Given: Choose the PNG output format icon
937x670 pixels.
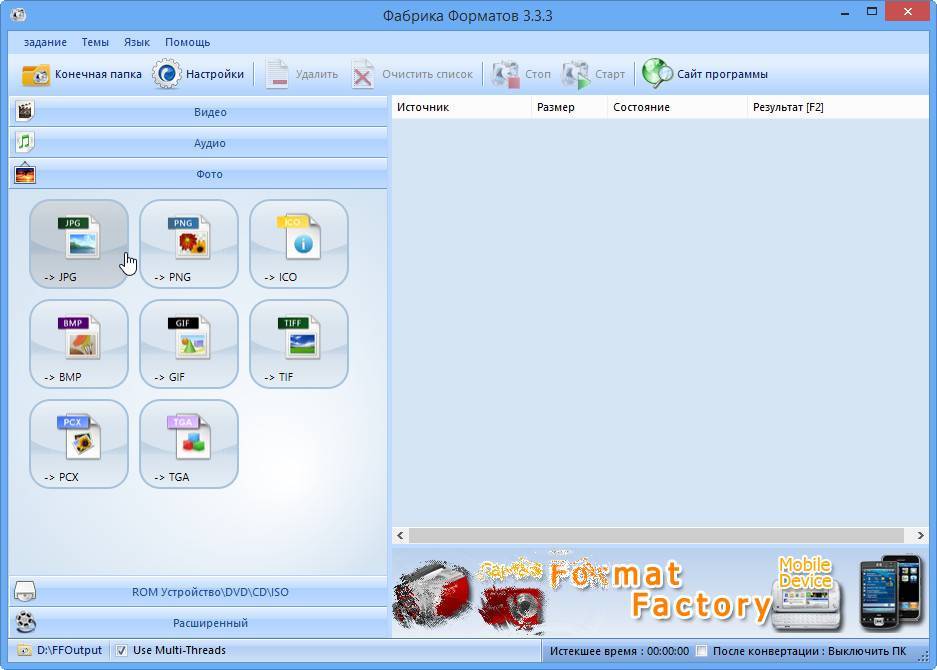Looking at the screenshot, I should point(189,243).
